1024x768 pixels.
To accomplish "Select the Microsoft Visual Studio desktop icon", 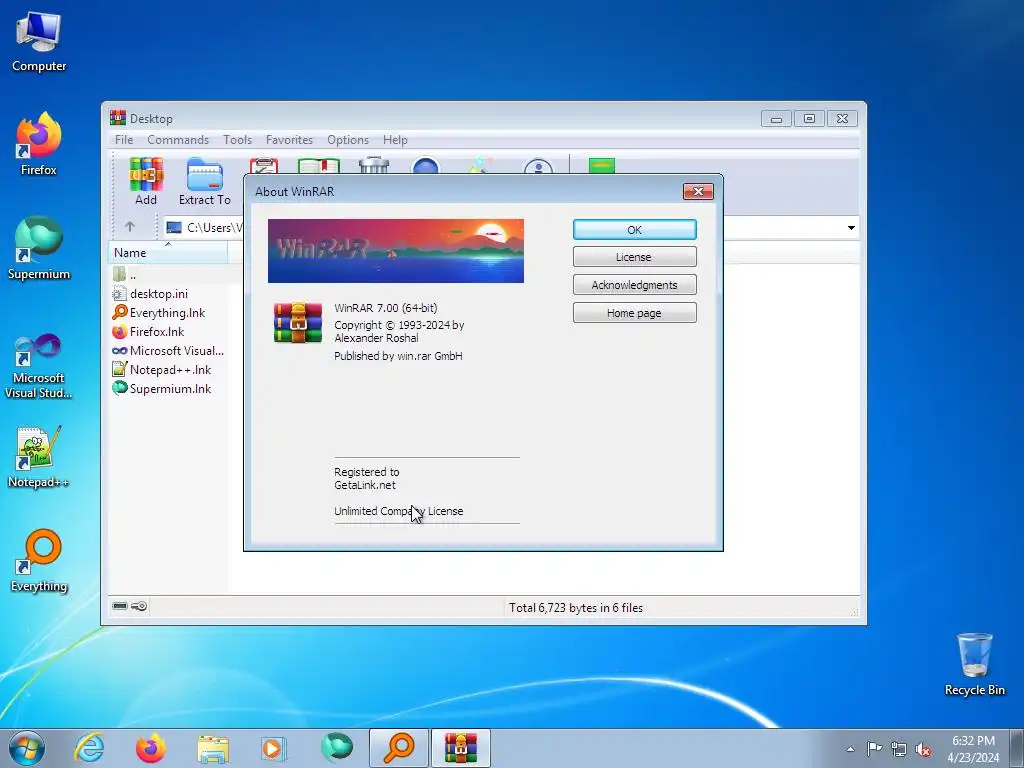I will click(39, 366).
